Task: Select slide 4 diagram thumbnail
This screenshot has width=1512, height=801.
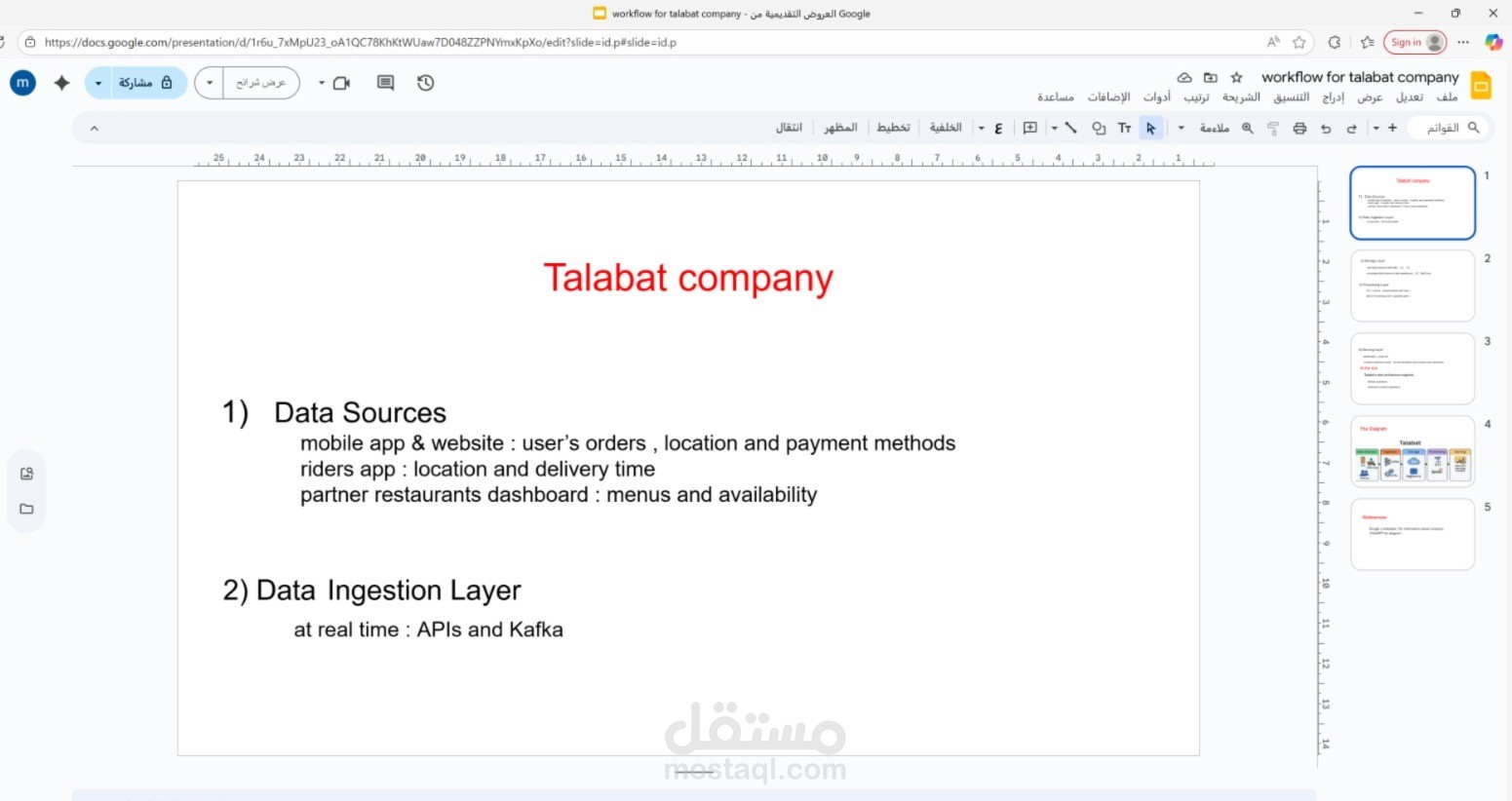Action: (x=1413, y=451)
